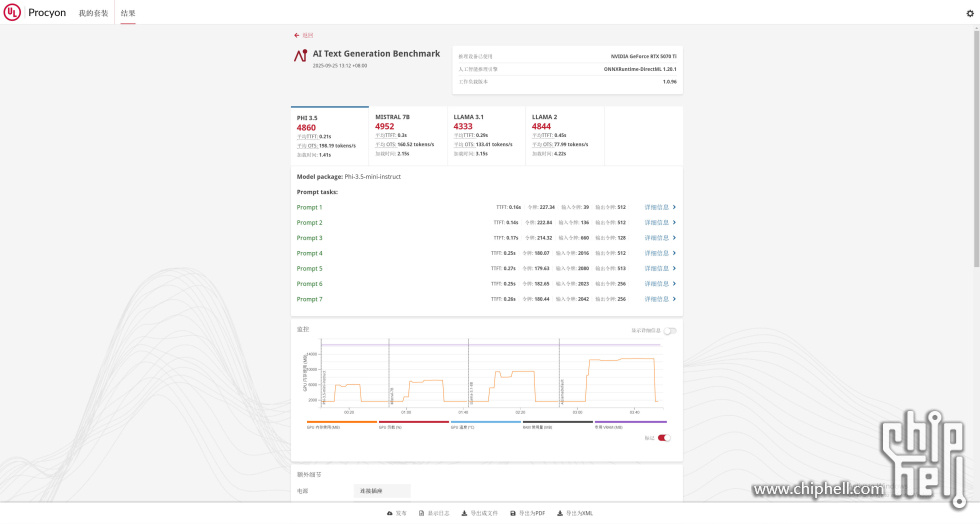Open 详细信息 link for Prompt 1
The width and height of the screenshot is (980, 524).
point(656,207)
